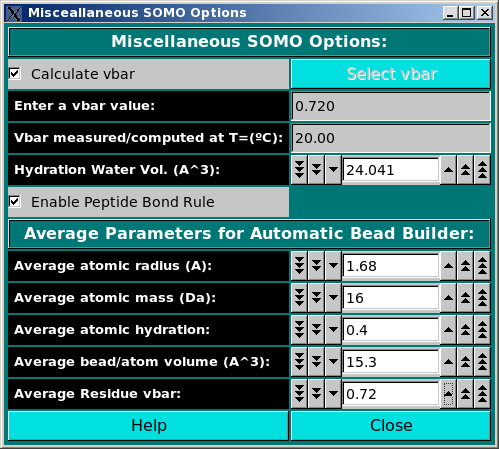Click Average Residue vbar field showing 0.72

pos(391,394)
